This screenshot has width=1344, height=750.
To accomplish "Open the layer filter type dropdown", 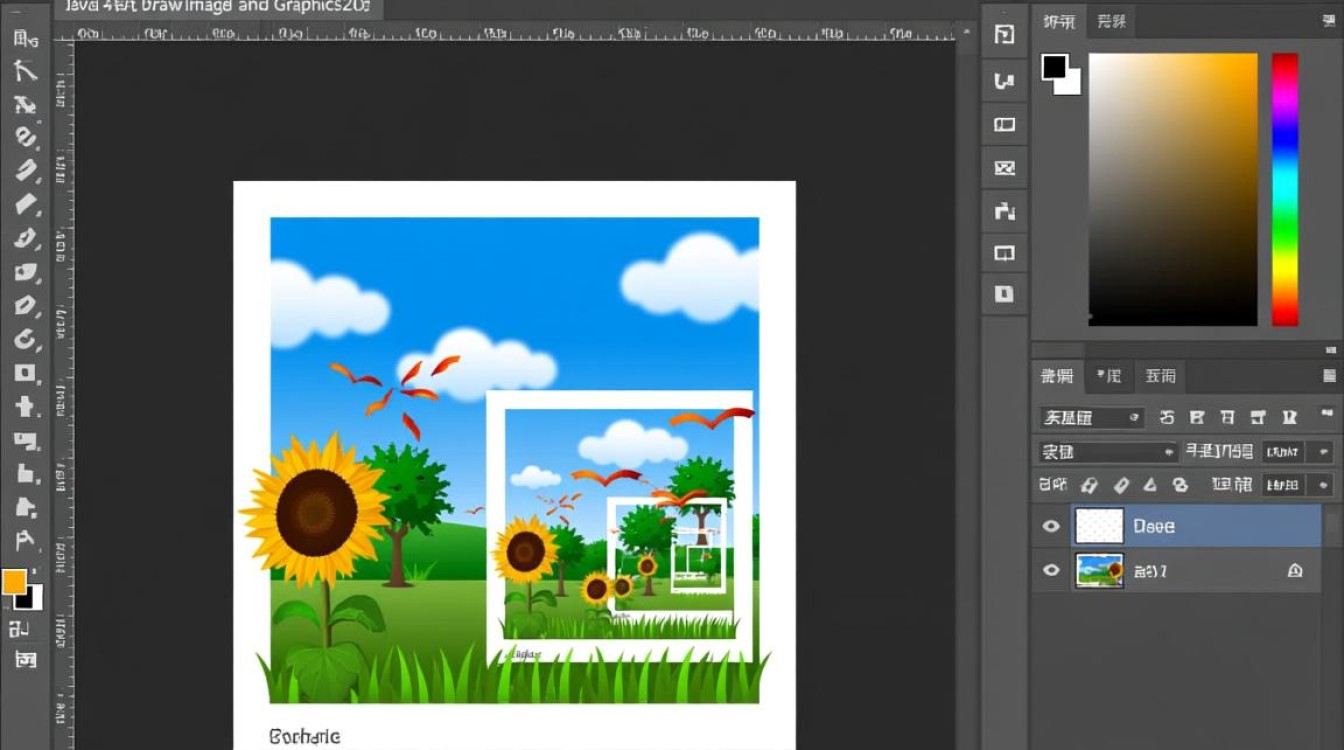I will click(x=1092, y=418).
